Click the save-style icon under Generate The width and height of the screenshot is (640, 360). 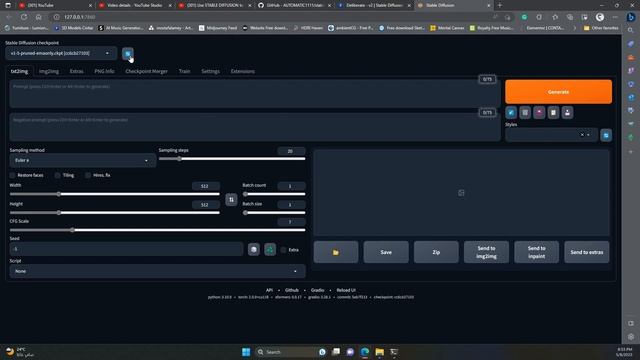click(x=567, y=113)
